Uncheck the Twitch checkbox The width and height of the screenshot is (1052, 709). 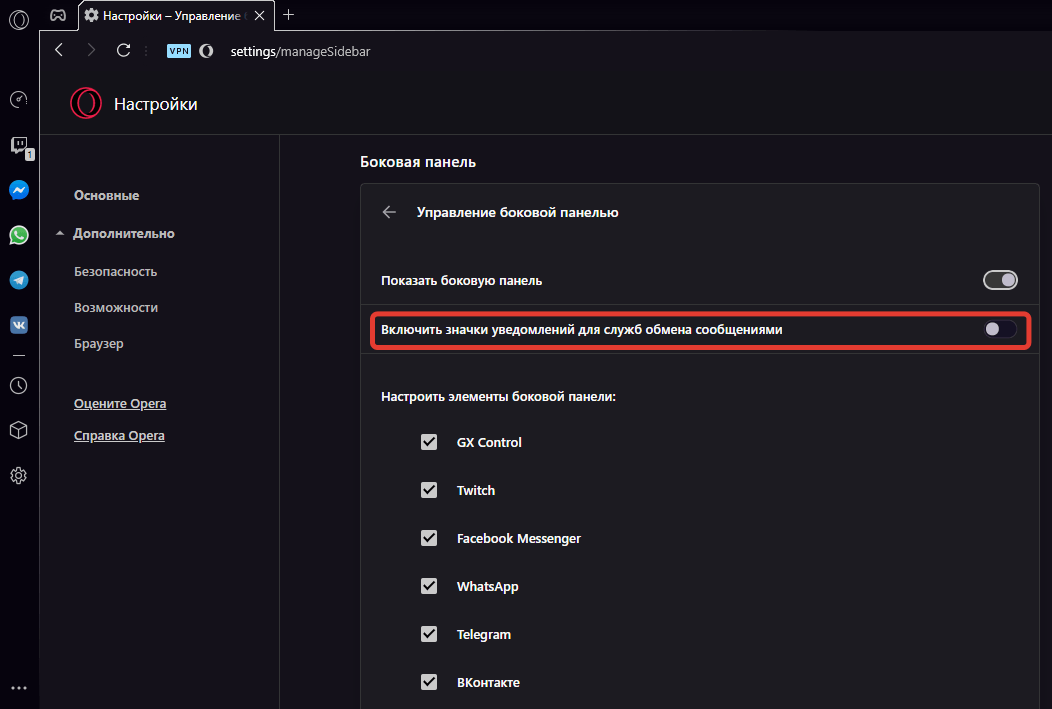(429, 490)
